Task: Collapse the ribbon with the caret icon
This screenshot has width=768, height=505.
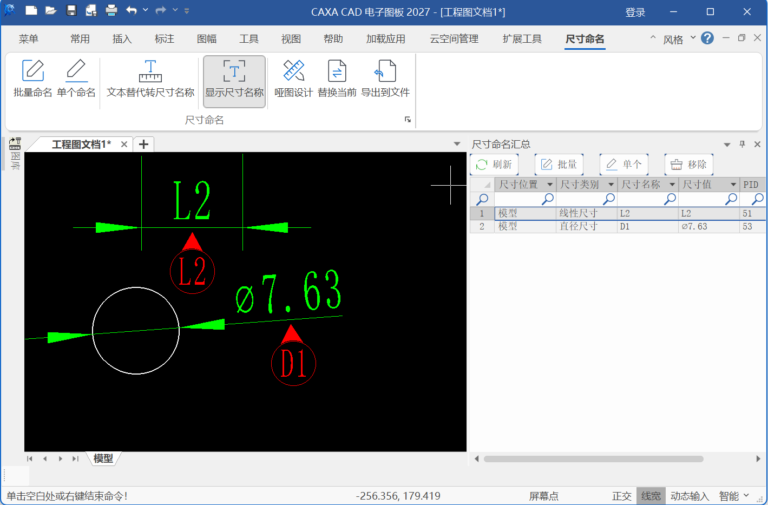Action: click(x=652, y=38)
